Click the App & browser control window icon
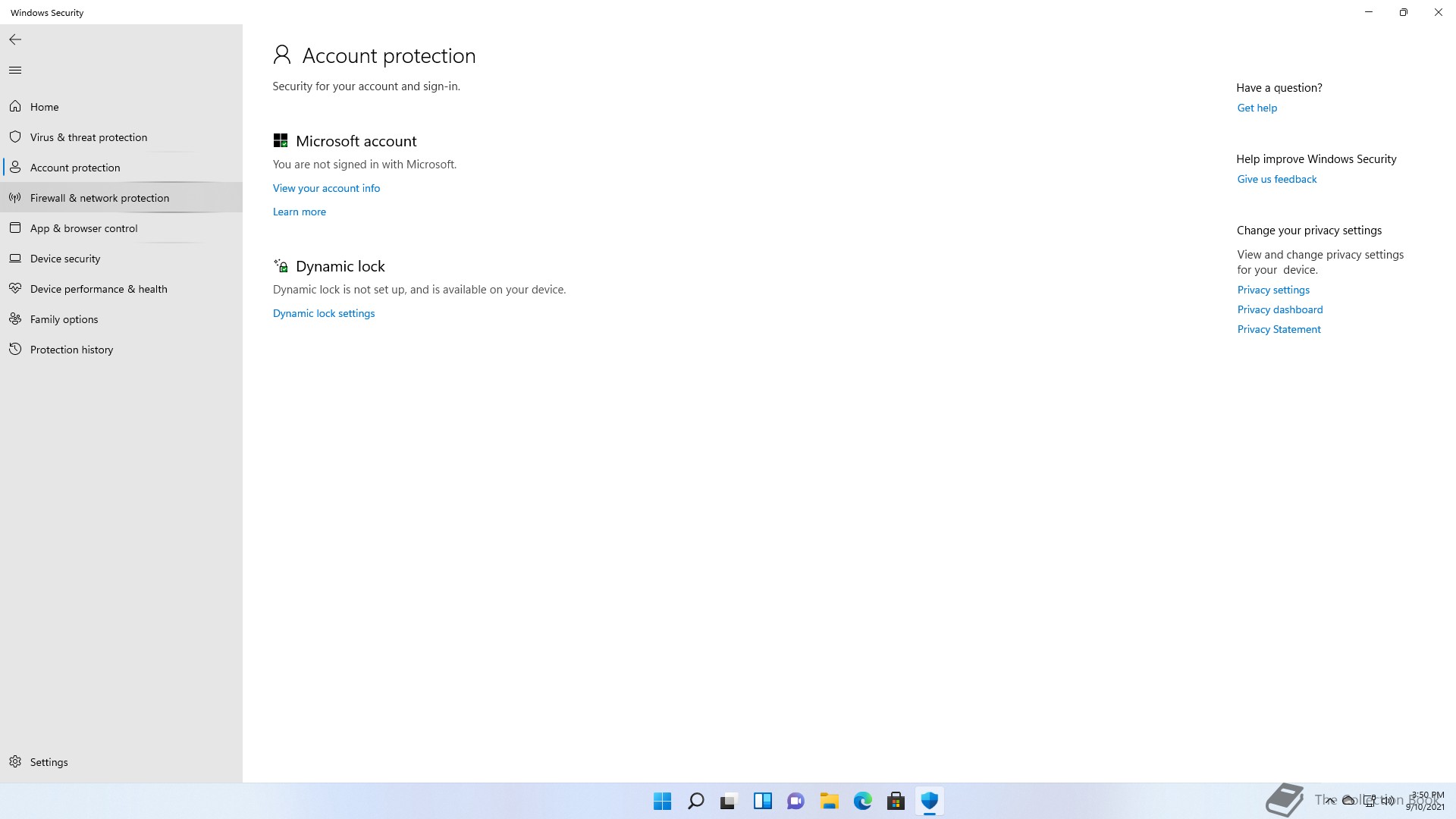The height and width of the screenshot is (819, 1456). click(15, 227)
